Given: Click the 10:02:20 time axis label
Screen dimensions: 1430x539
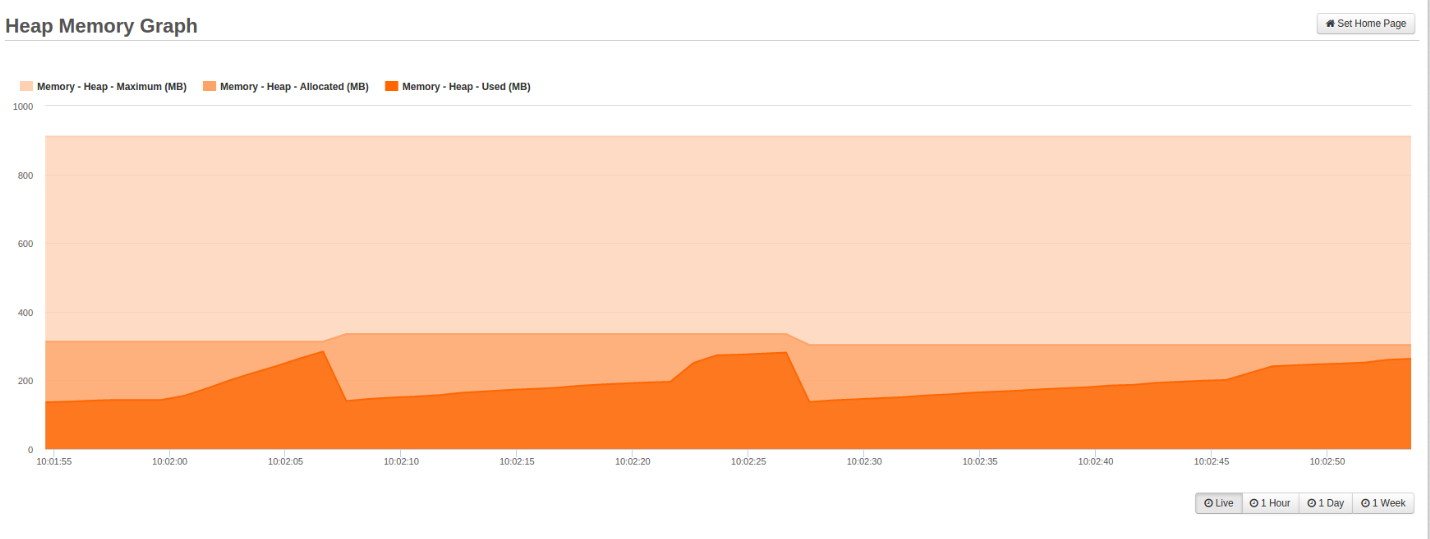Looking at the screenshot, I should [x=633, y=462].
